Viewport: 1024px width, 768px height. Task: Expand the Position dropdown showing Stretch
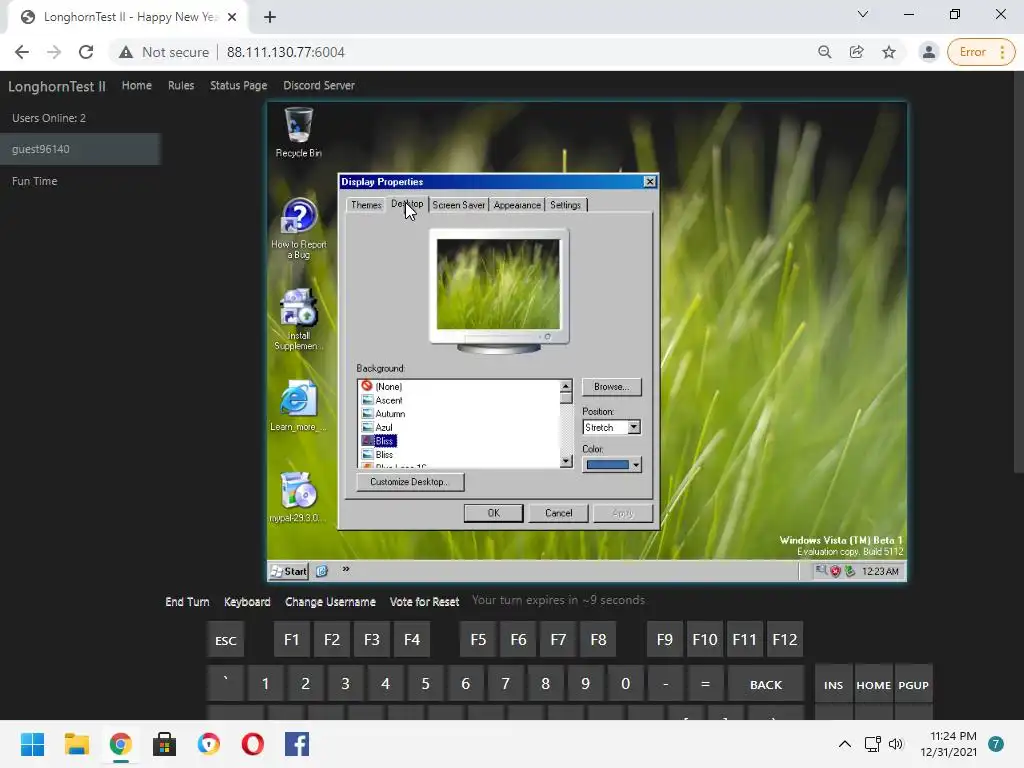tap(633, 427)
